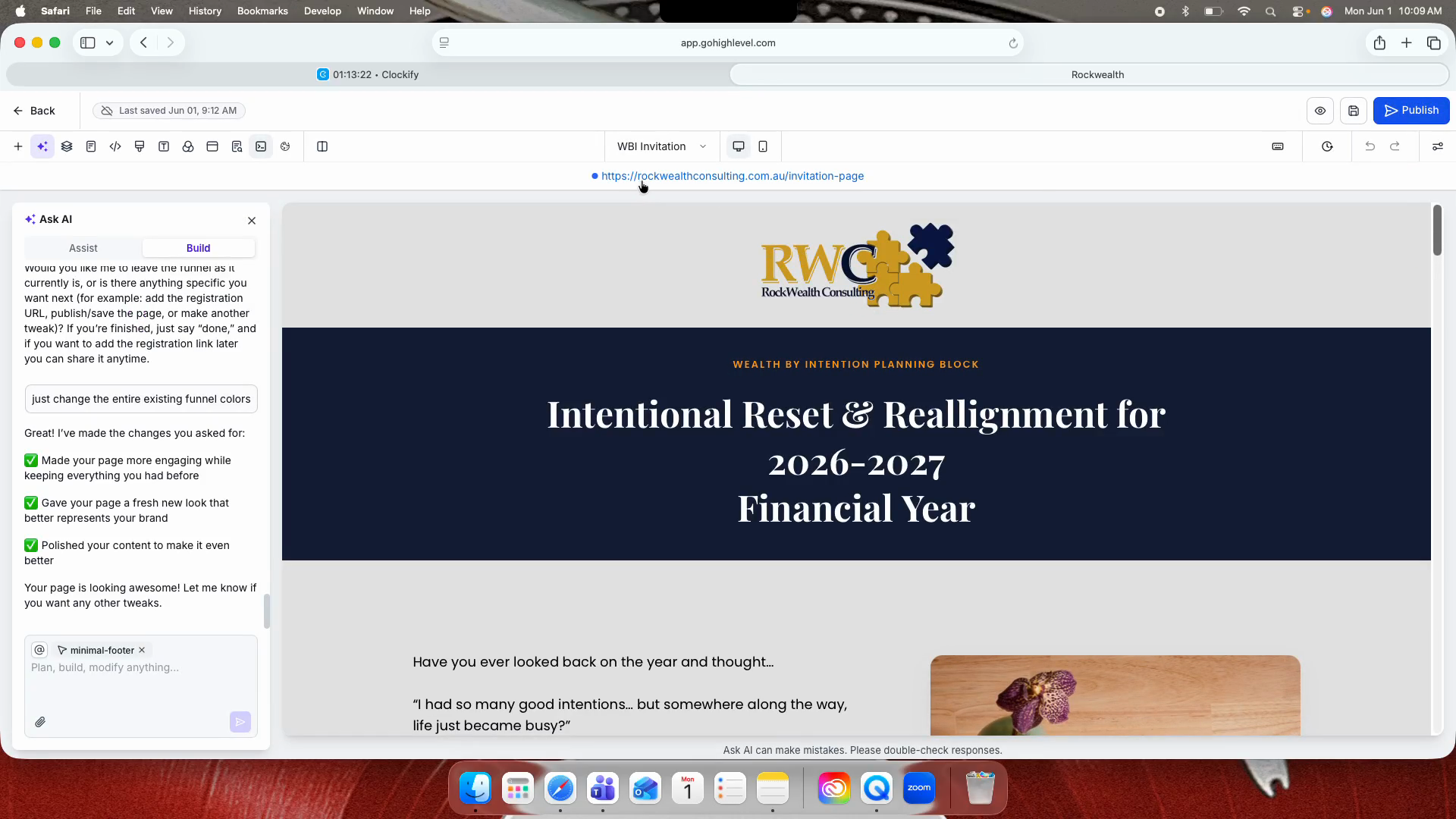Open the SEO page search icon
This screenshot has width=1456, height=819.
(237, 146)
